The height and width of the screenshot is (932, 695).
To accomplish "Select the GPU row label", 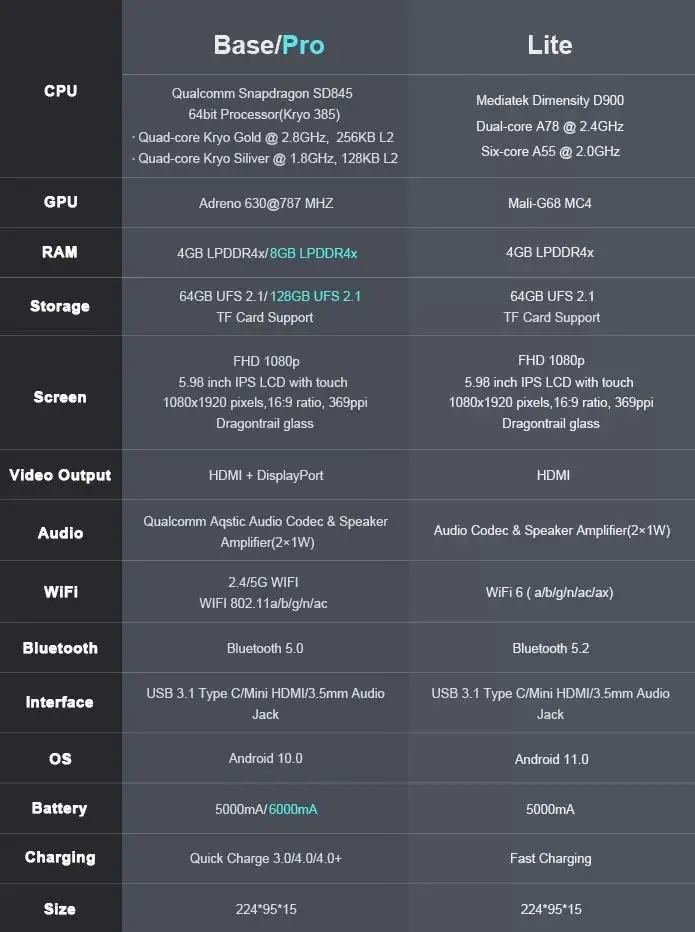I will click(x=61, y=202).
